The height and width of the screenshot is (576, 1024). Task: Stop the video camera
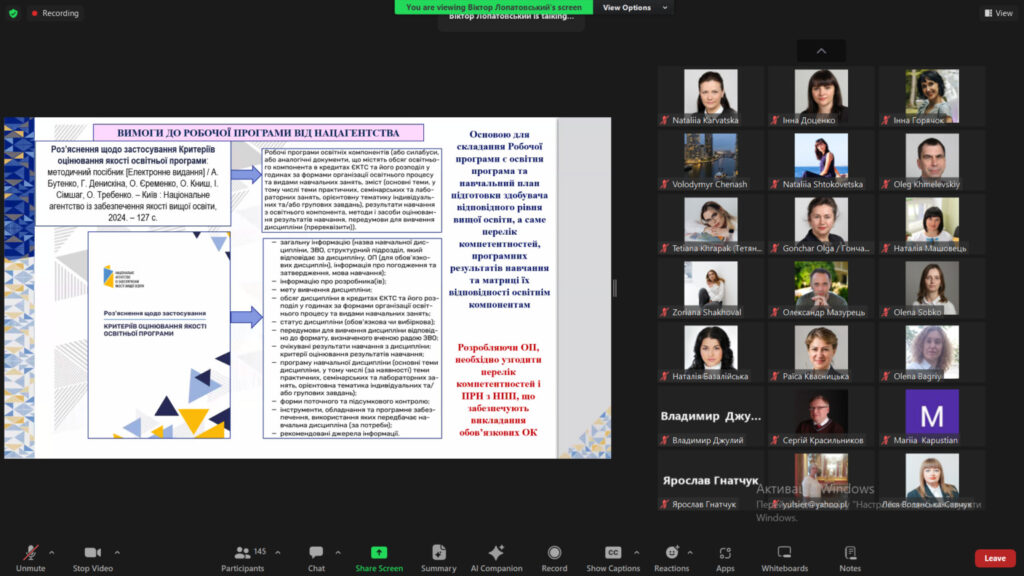(93, 557)
